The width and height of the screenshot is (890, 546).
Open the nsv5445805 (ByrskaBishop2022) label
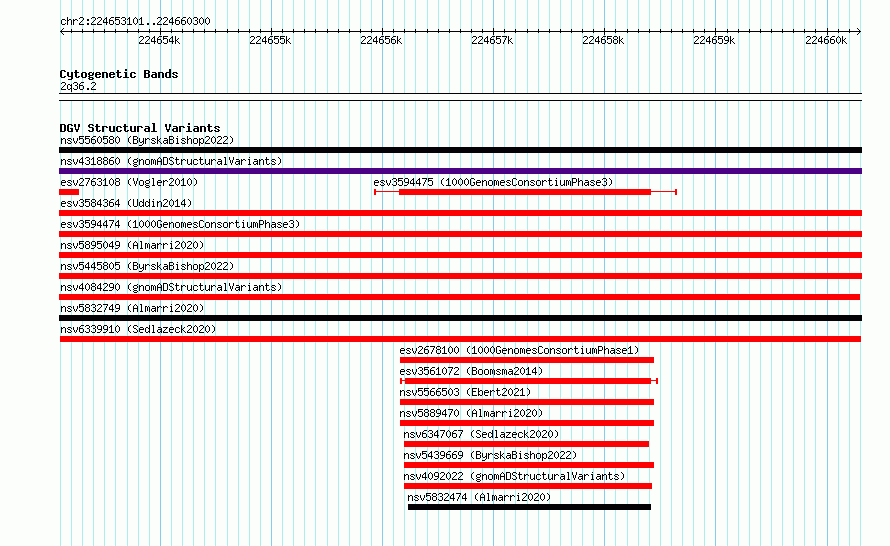[x=147, y=266]
